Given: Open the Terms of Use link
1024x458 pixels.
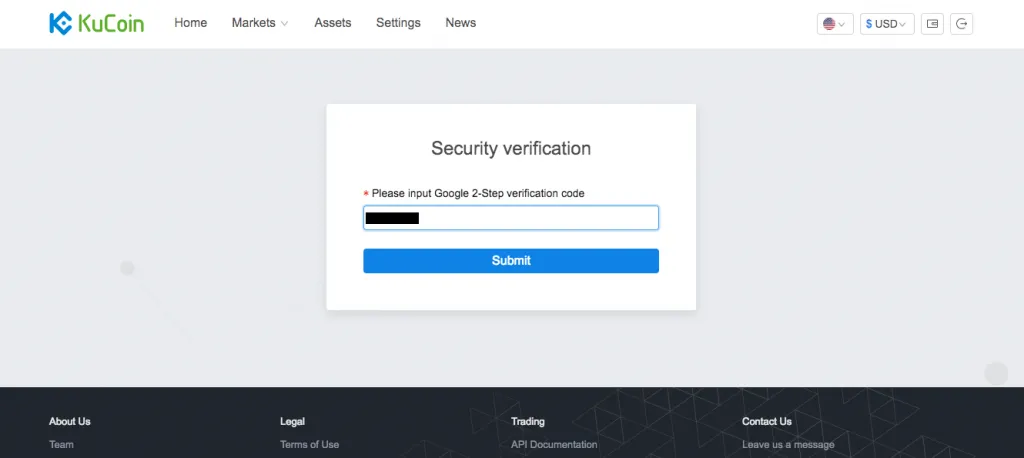Looking at the screenshot, I should pos(309,445).
